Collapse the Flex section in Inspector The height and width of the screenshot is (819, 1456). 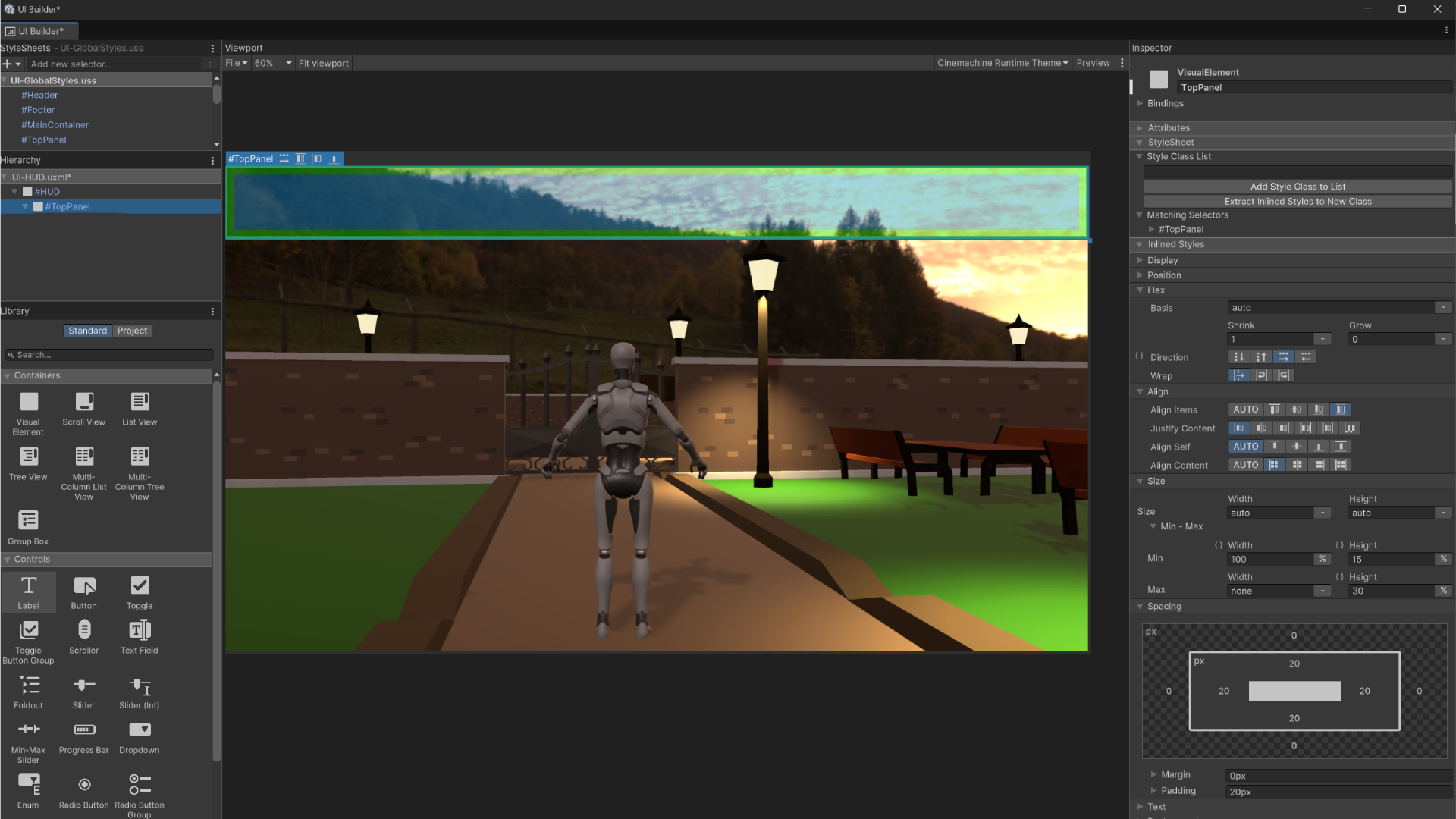pos(1141,290)
